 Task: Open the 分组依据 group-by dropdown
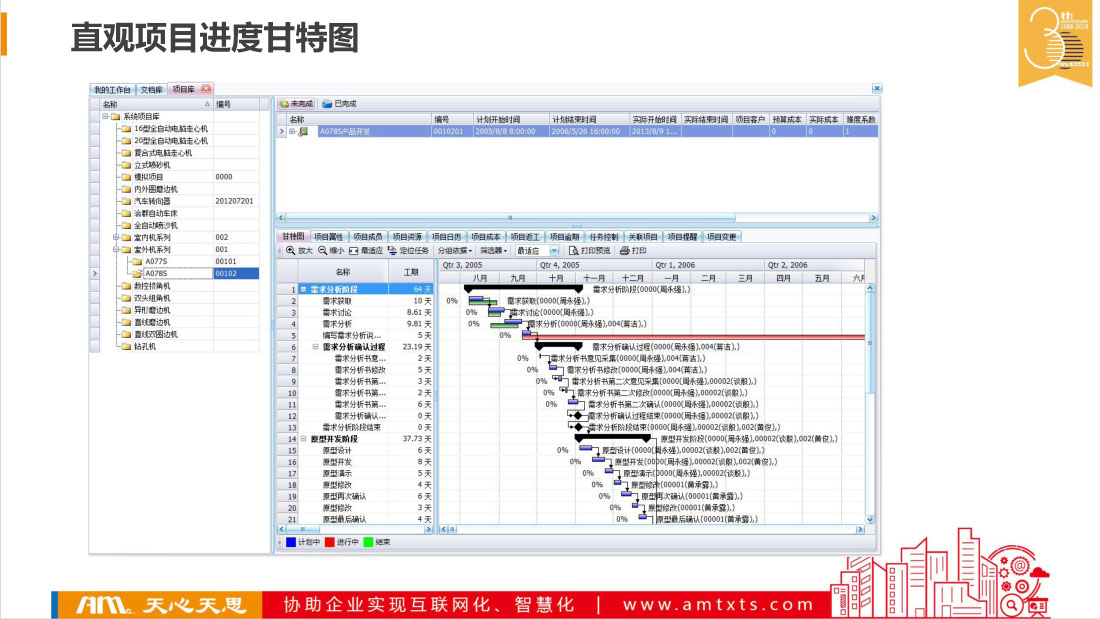point(455,250)
